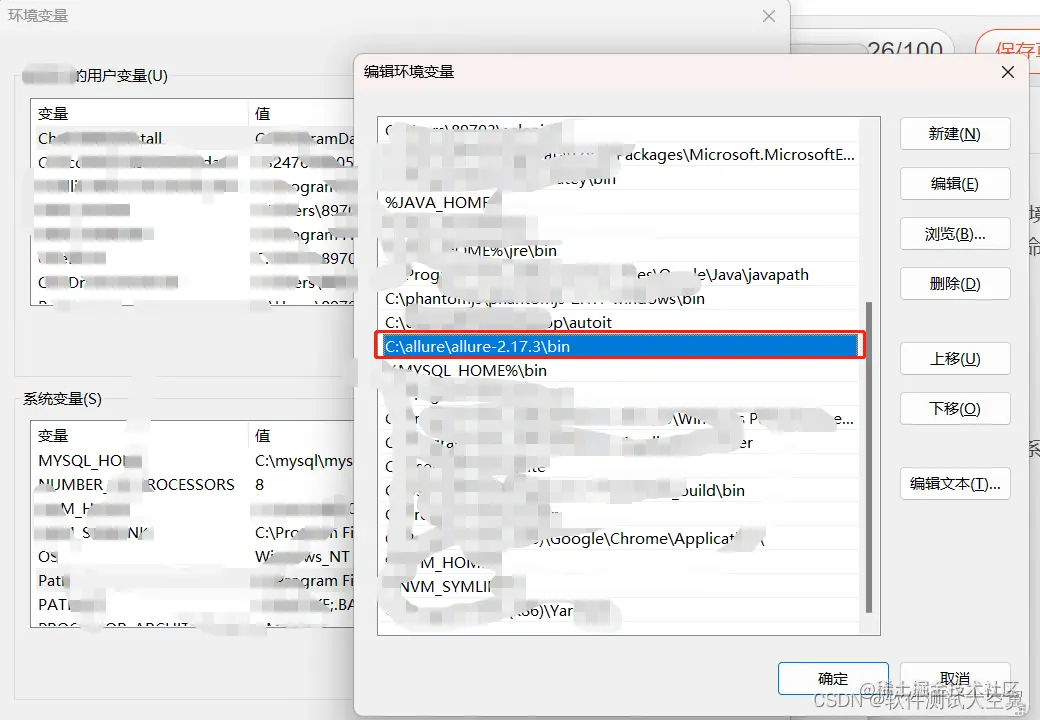Viewport: 1040px width, 720px height.
Task: Select the entry ending in Packages\Microsoft.MicrosoftE...
Action: [619, 154]
